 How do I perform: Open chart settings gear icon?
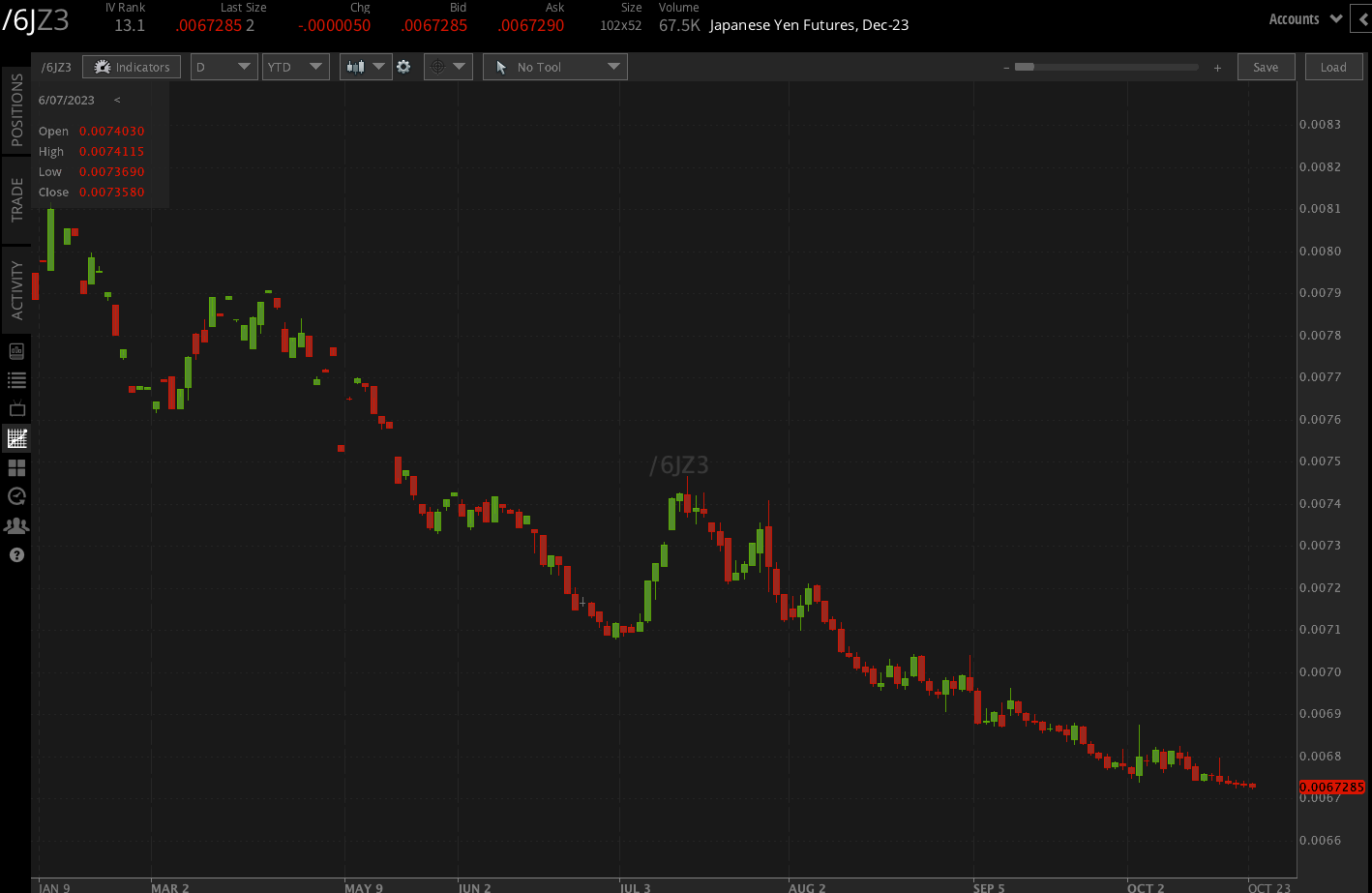tap(403, 67)
